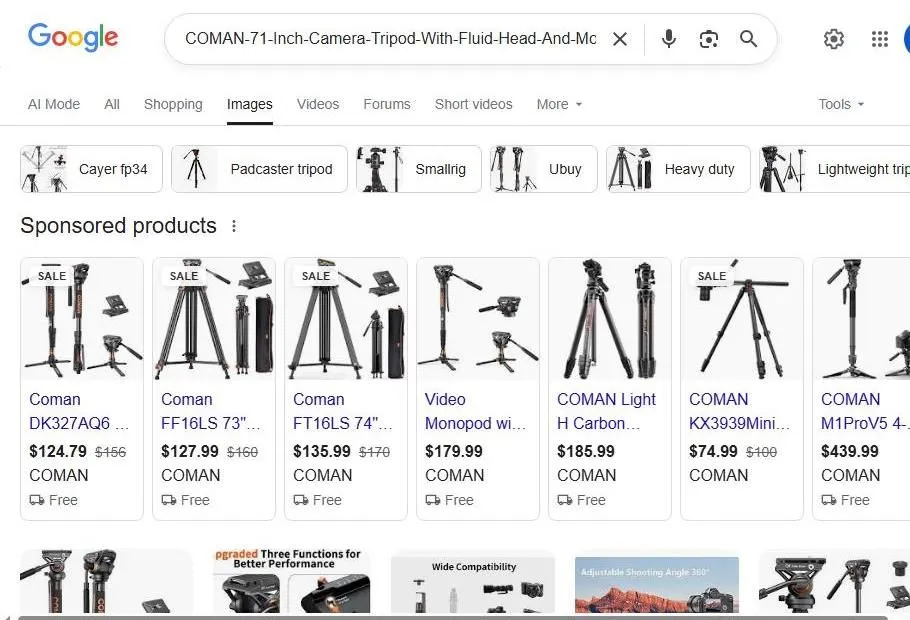
Task: Open the Three Functions for Better Performance image
Action: (x=292, y=581)
